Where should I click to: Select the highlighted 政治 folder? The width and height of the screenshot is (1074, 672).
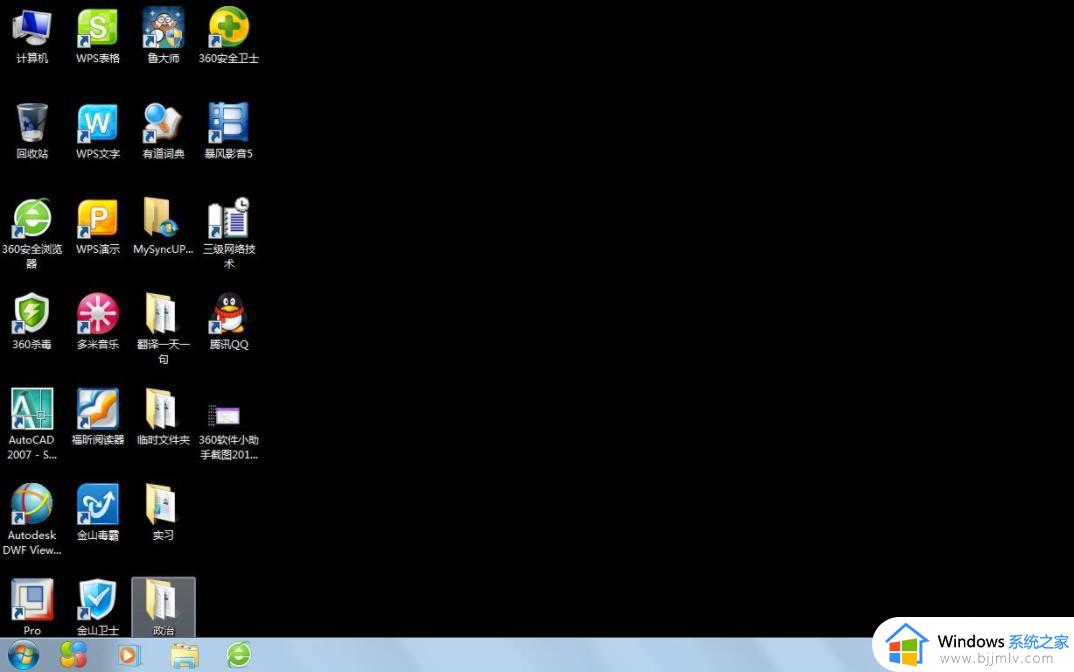[x=163, y=607]
